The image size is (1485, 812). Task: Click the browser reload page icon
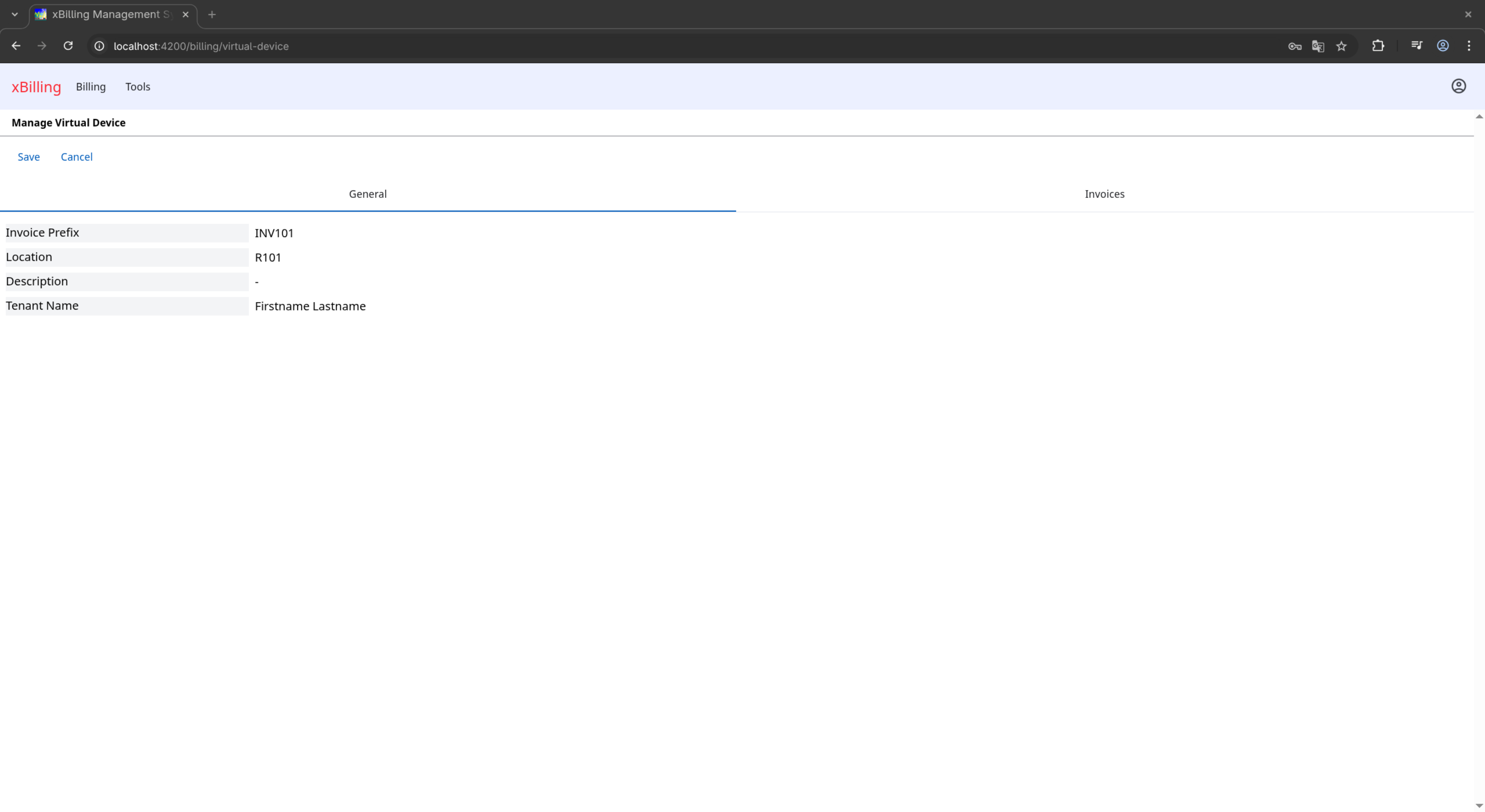[x=68, y=46]
